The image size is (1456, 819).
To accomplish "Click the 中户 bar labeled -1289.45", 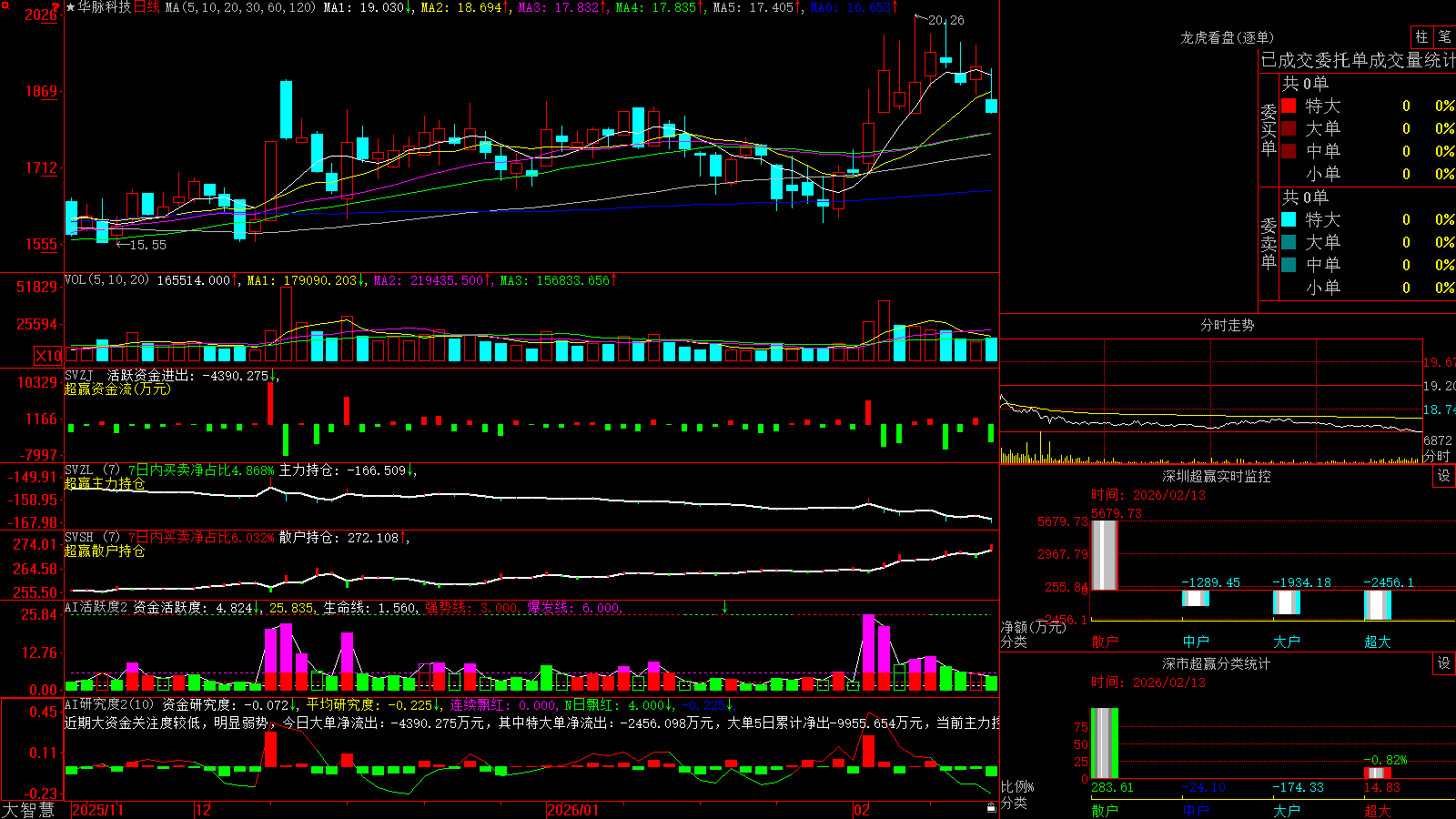I will (1196, 598).
